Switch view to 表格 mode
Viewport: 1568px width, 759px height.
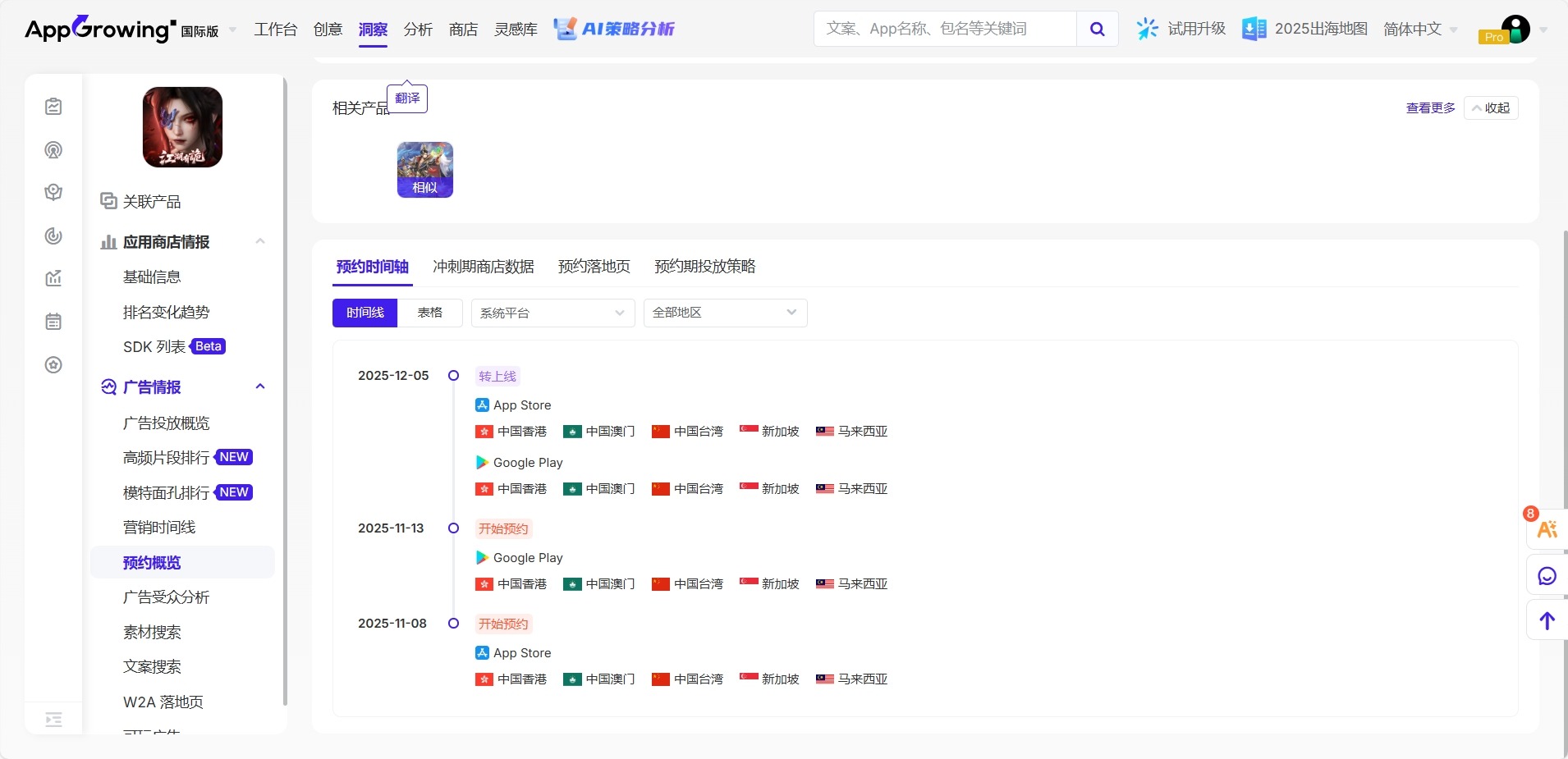point(429,313)
